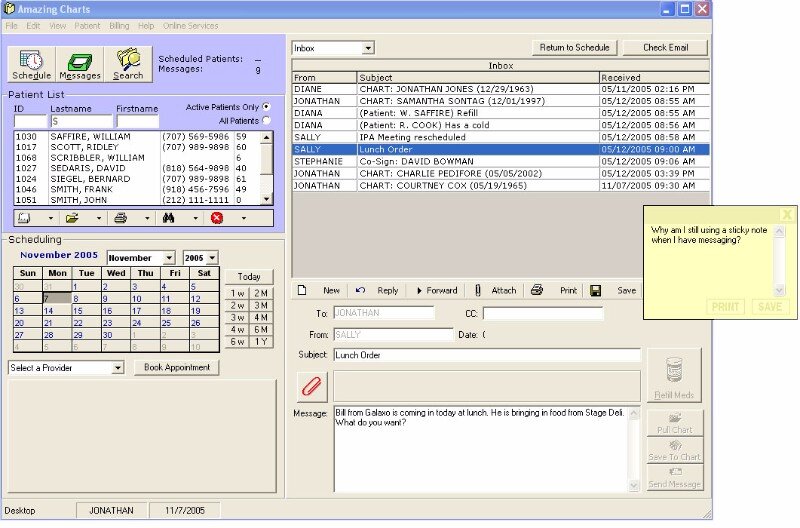Click the Lastname search input field

[x=81, y=121]
